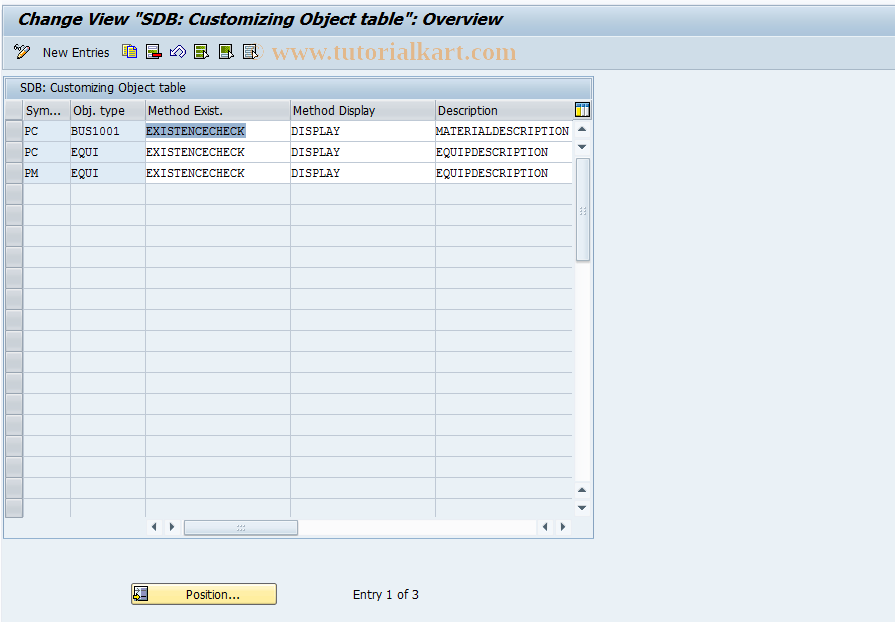
Task: Click the Delete entry icon
Action: click(x=154, y=52)
